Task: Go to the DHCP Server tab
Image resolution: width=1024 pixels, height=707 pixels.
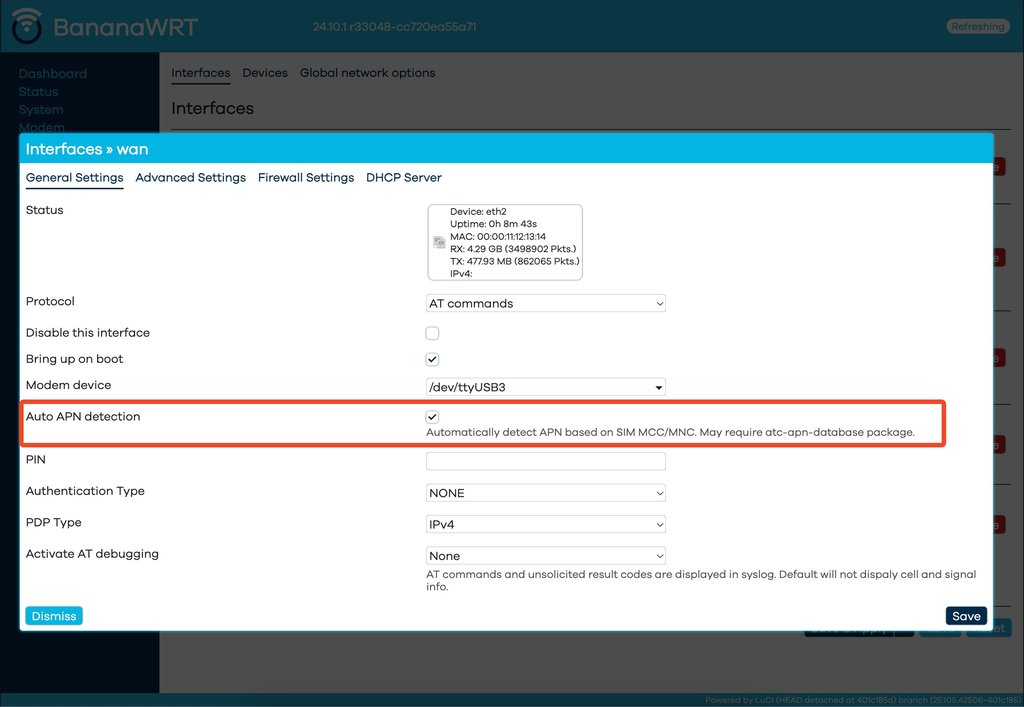Action: tap(403, 178)
